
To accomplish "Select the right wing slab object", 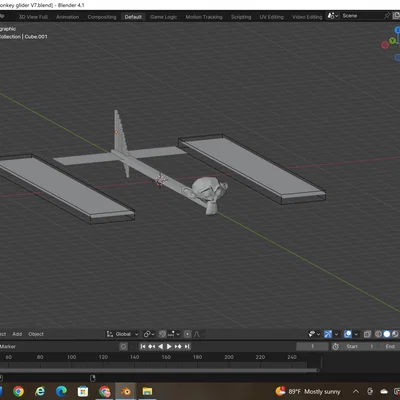I will (x=253, y=168).
